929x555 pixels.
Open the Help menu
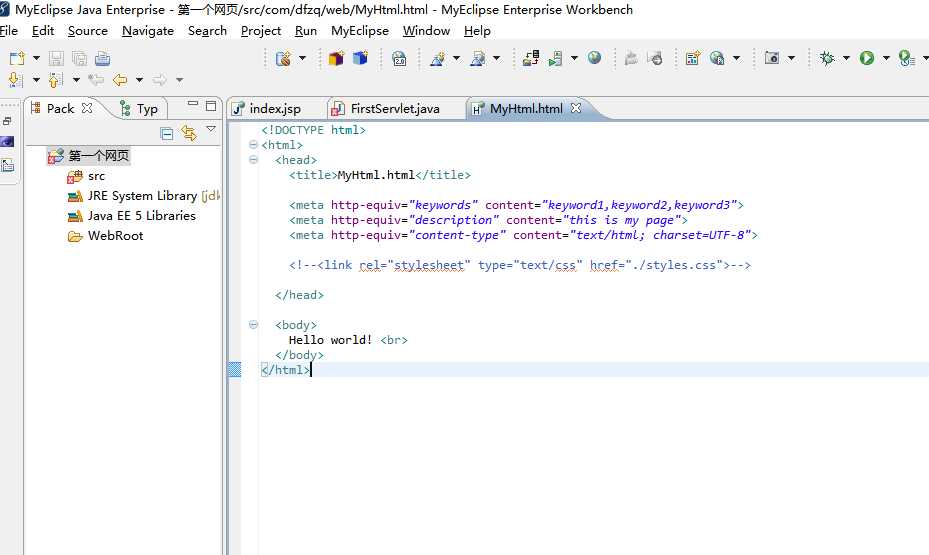(x=477, y=31)
